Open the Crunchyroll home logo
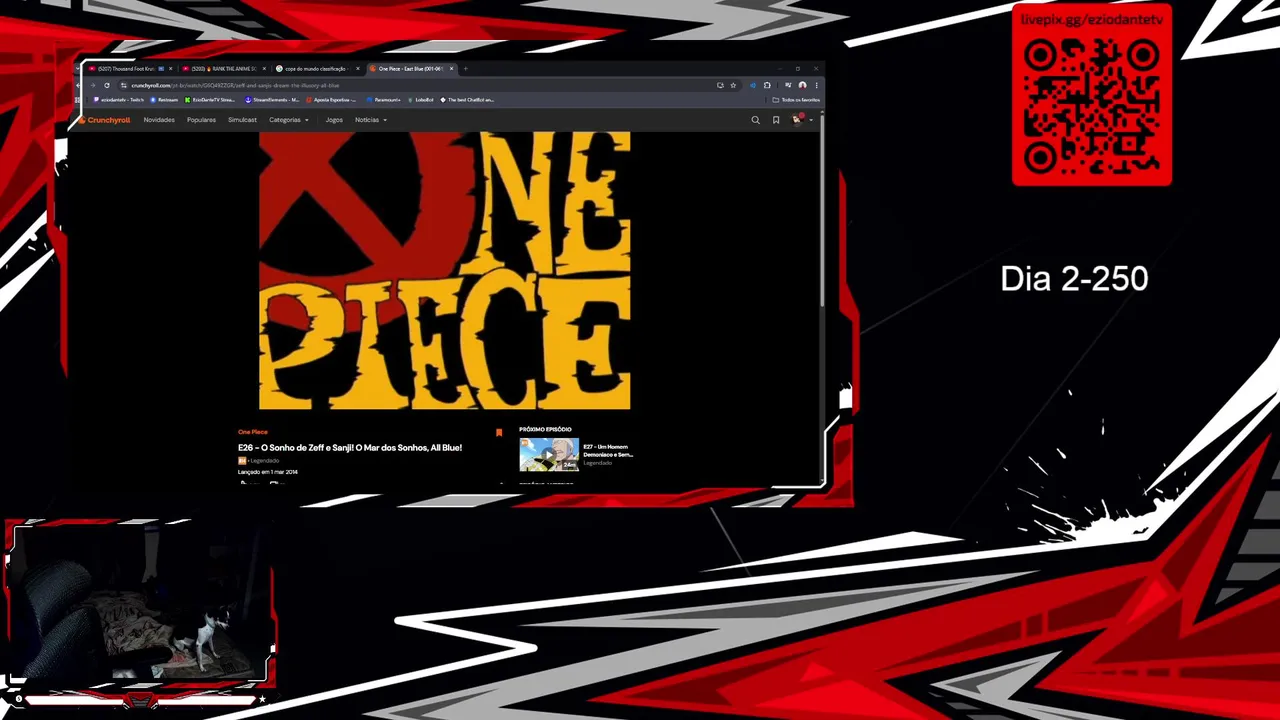 (x=105, y=120)
